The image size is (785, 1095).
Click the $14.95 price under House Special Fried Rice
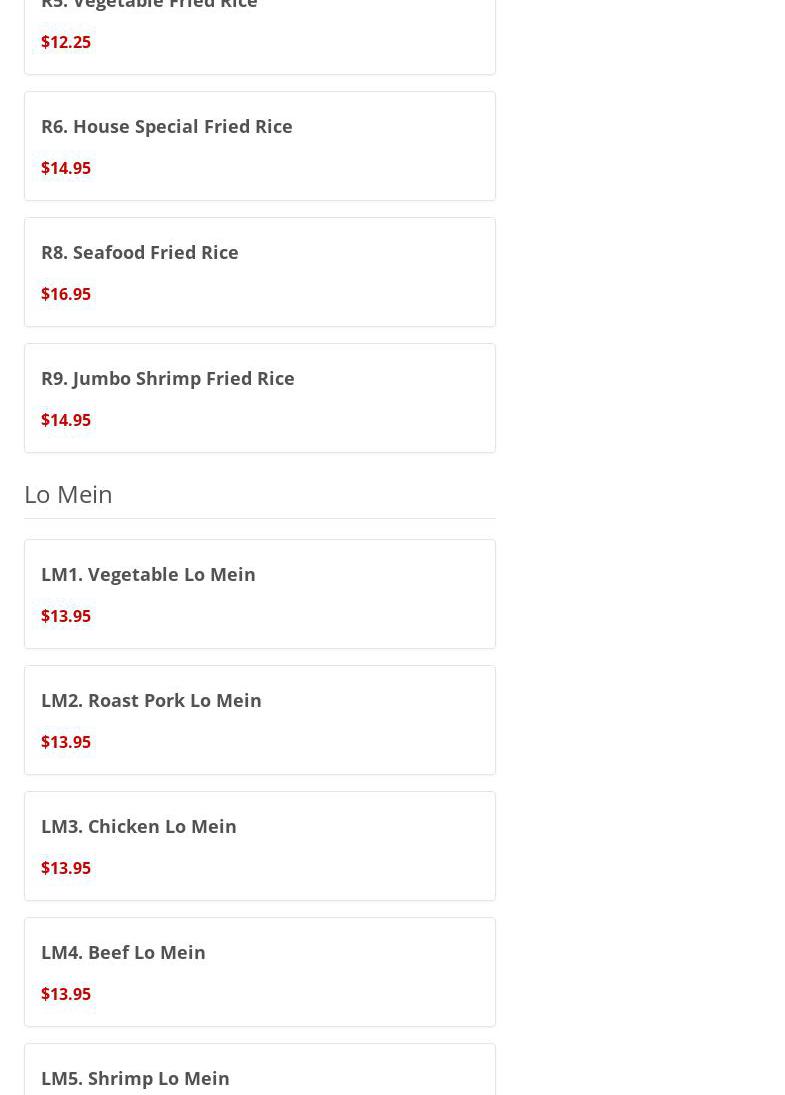click(x=66, y=168)
